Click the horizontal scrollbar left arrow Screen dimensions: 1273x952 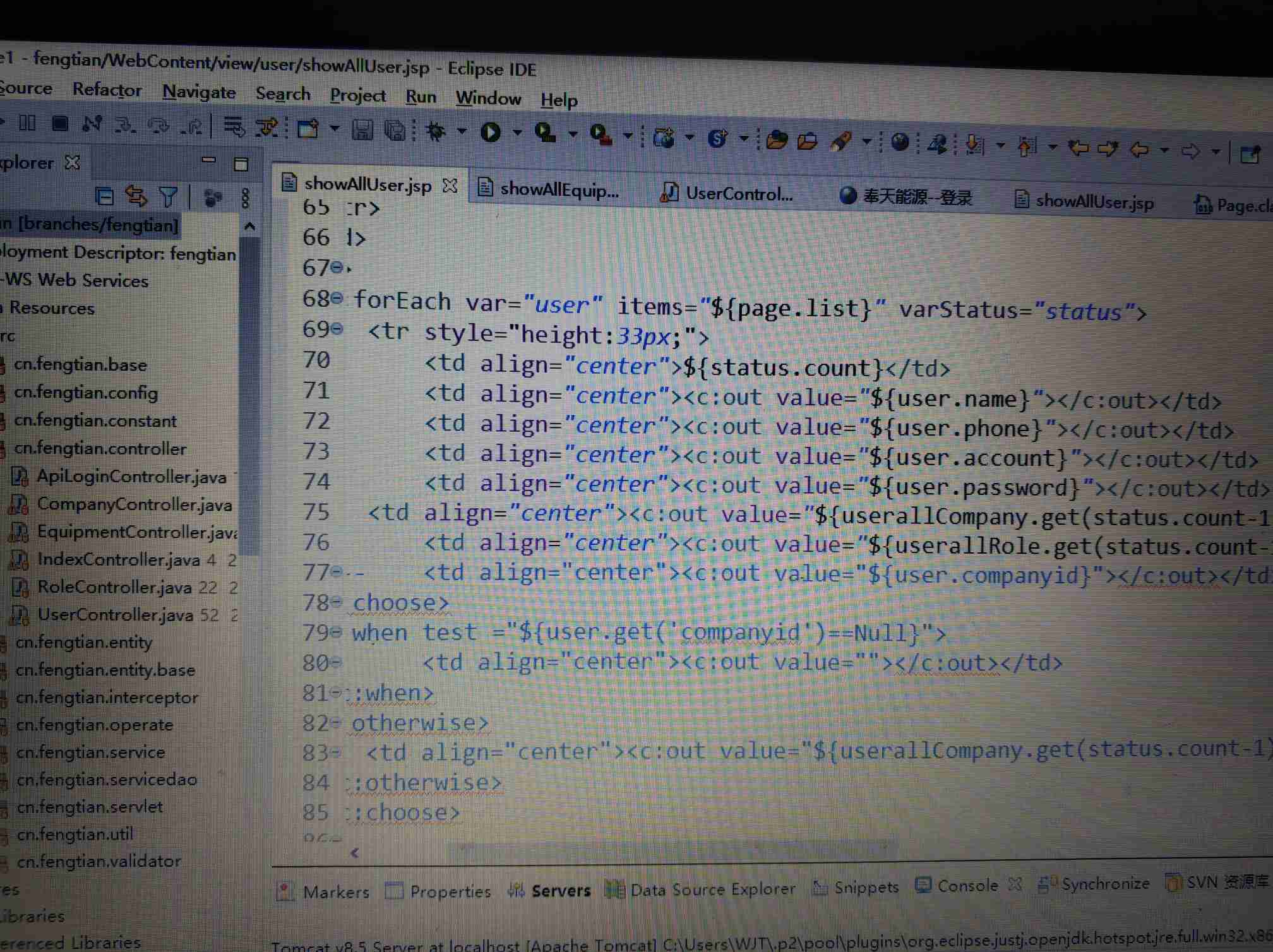click(x=355, y=853)
